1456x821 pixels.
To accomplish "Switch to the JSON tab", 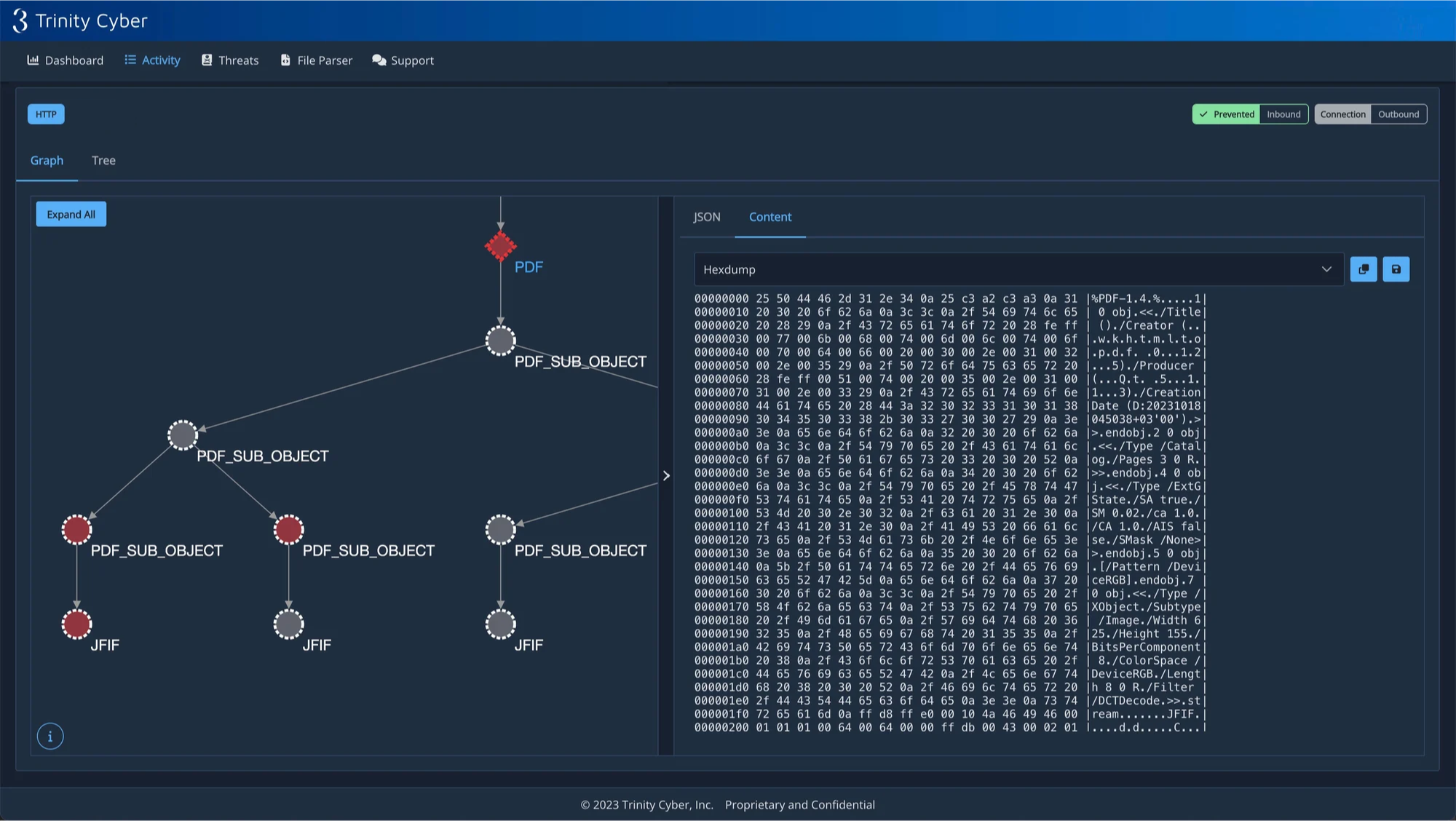I will pos(707,217).
